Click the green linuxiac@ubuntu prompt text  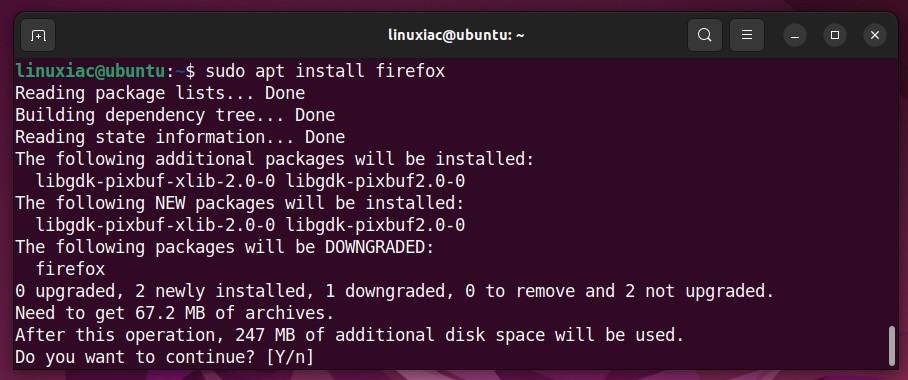point(90,71)
